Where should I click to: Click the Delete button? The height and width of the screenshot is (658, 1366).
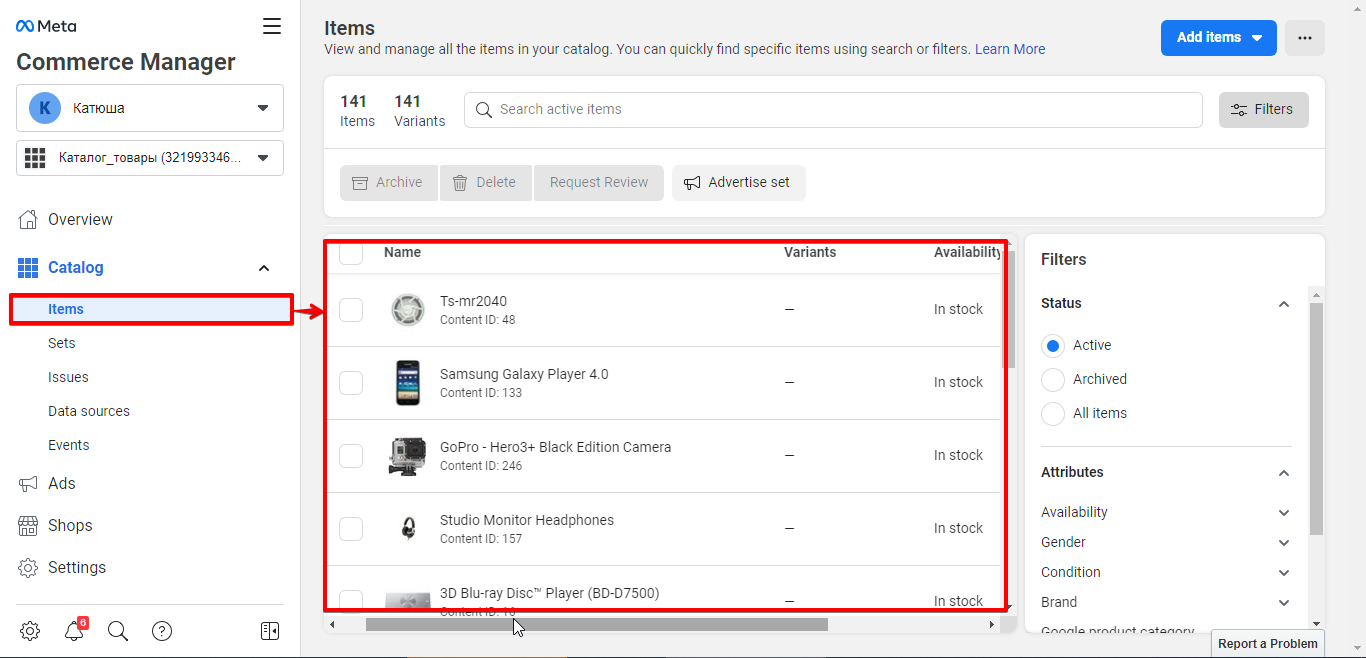click(x=485, y=182)
